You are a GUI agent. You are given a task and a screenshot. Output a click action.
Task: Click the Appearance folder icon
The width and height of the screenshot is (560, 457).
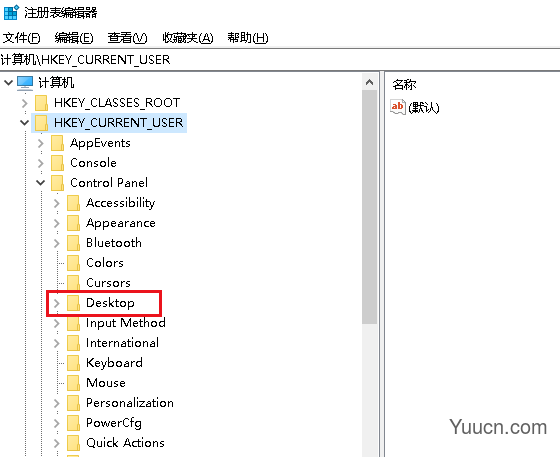coord(74,223)
